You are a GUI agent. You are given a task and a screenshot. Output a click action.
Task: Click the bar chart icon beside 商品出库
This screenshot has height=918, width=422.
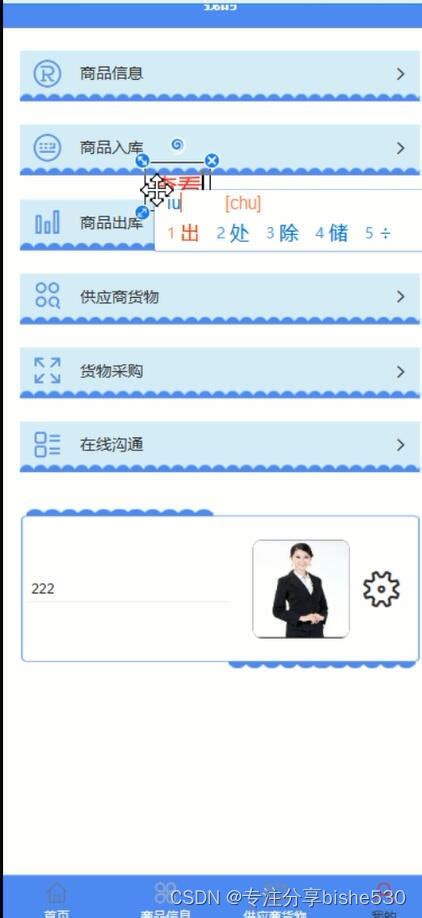(x=47, y=222)
